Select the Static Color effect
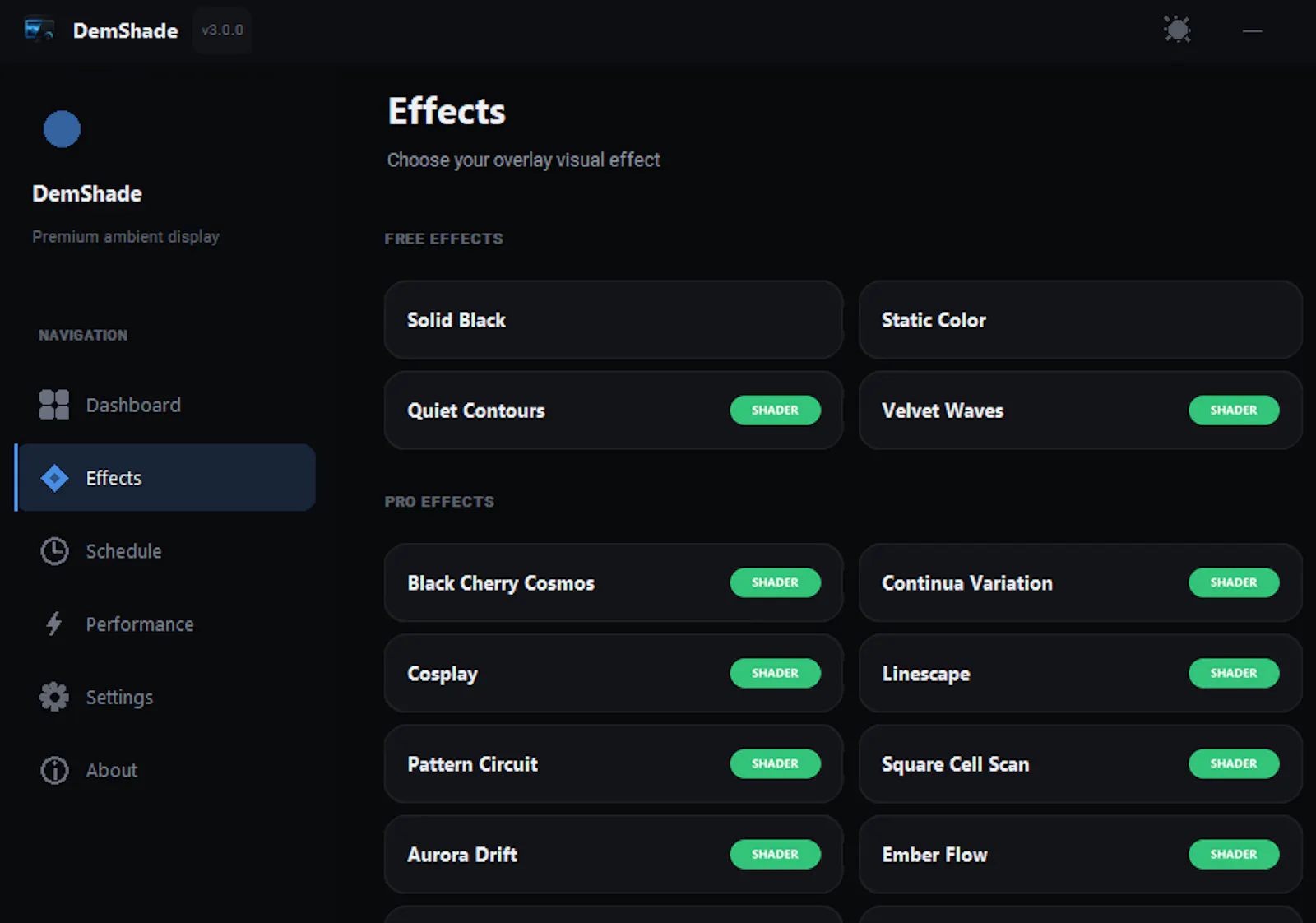The image size is (1316, 923). (1080, 320)
